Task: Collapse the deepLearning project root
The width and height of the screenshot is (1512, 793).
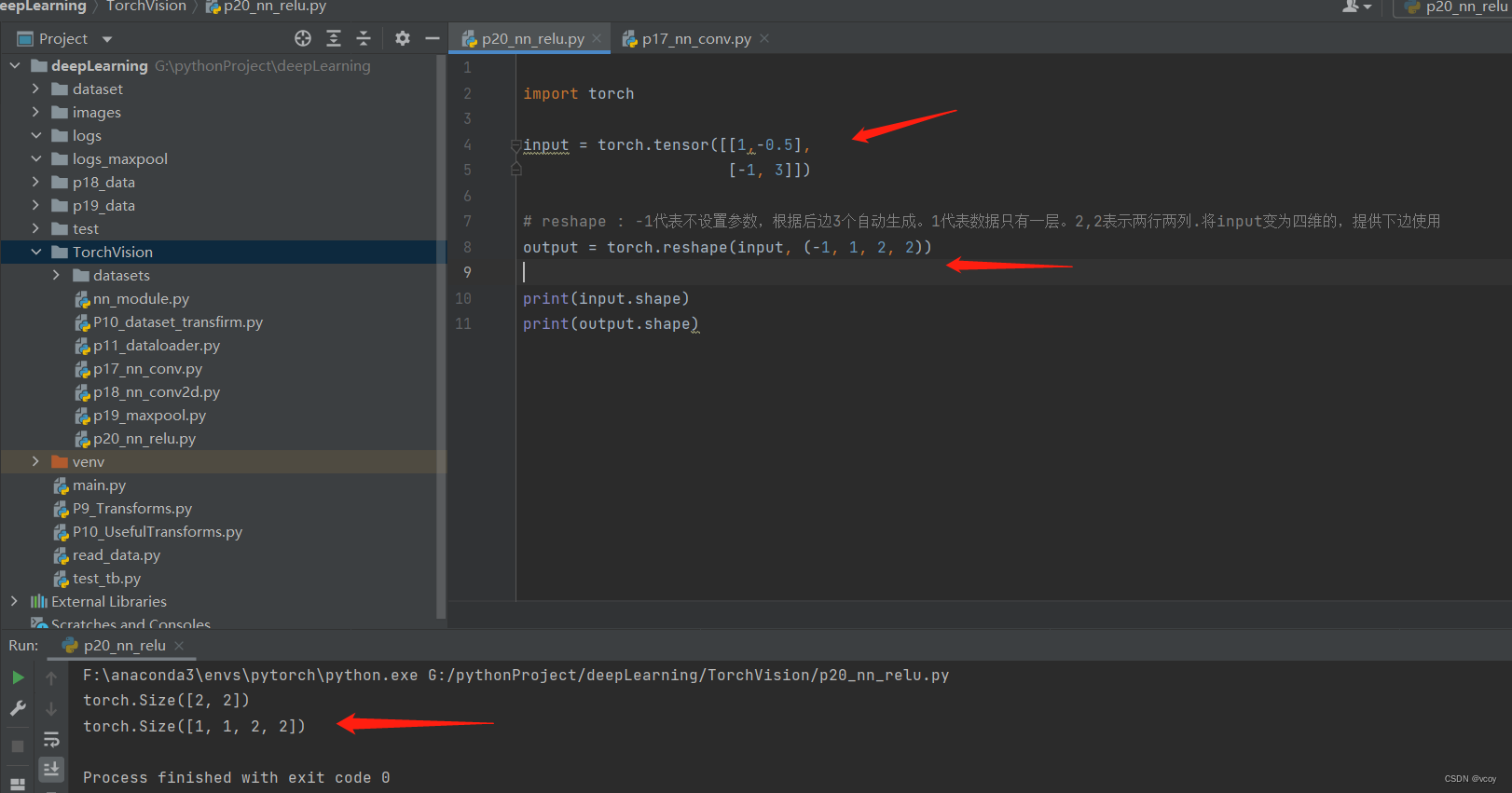Action: pyautogui.click(x=15, y=65)
